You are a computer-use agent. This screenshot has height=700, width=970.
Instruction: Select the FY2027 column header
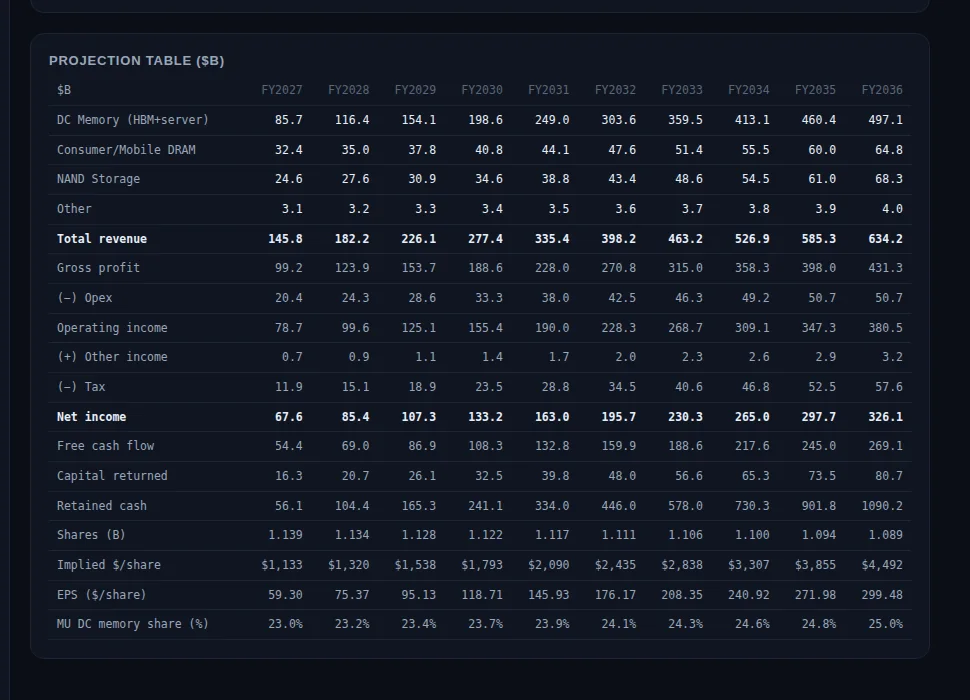[281, 90]
